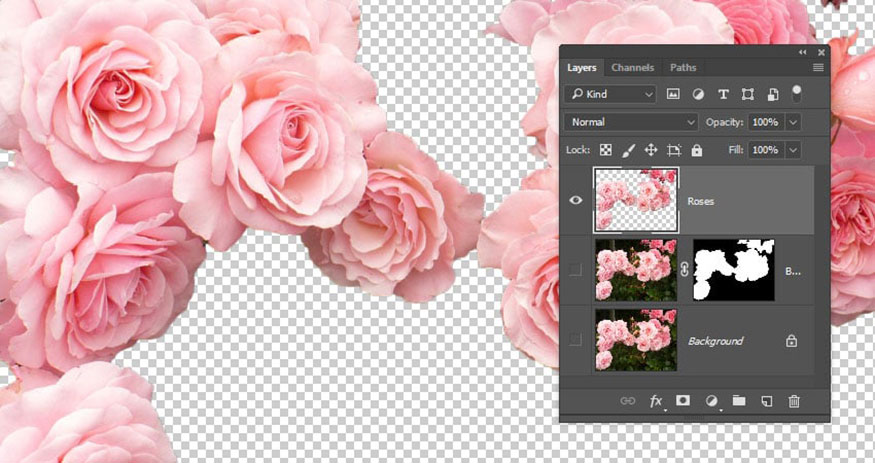Open the Fill slider dropdown arrow

(x=793, y=150)
